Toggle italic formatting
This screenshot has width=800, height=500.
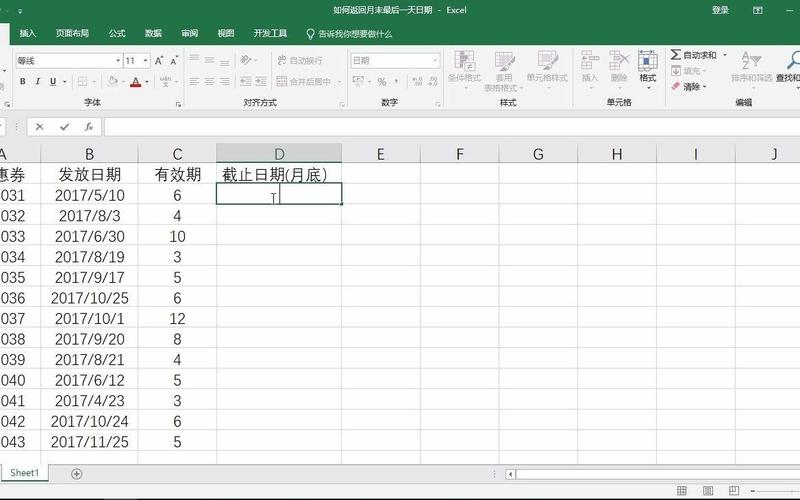(x=37, y=82)
